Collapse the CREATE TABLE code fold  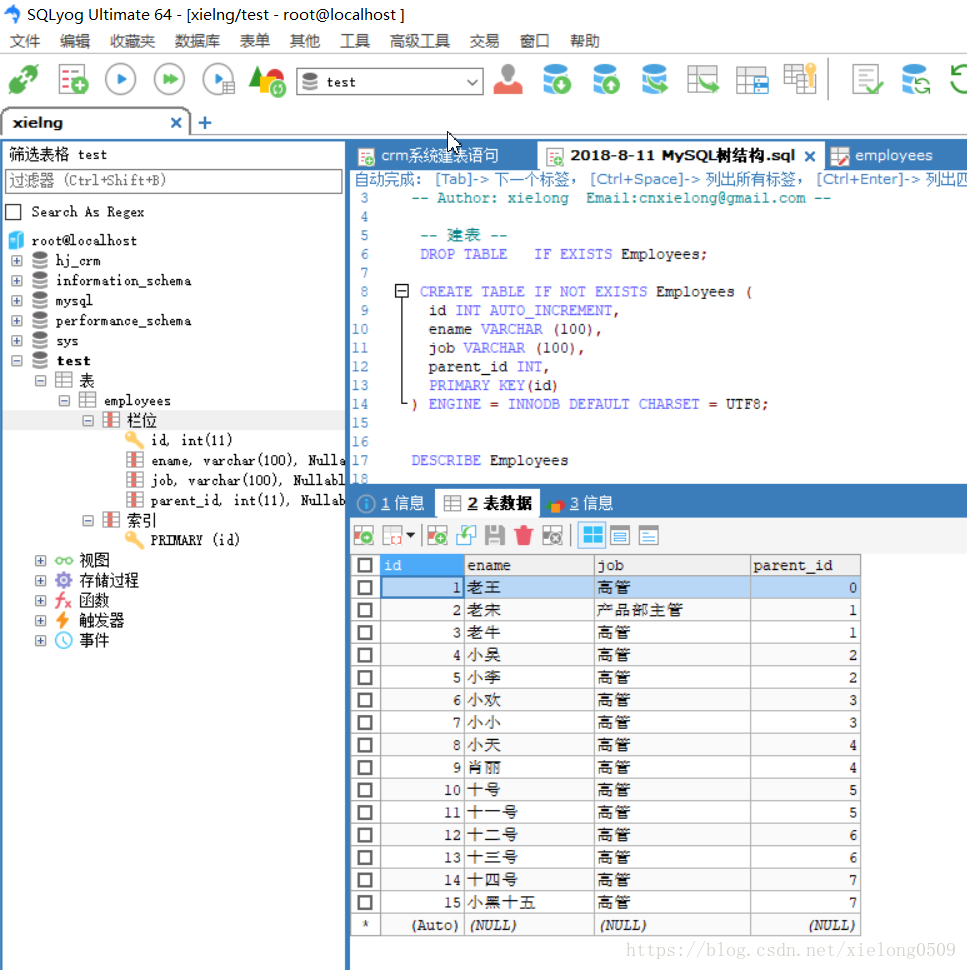point(402,291)
